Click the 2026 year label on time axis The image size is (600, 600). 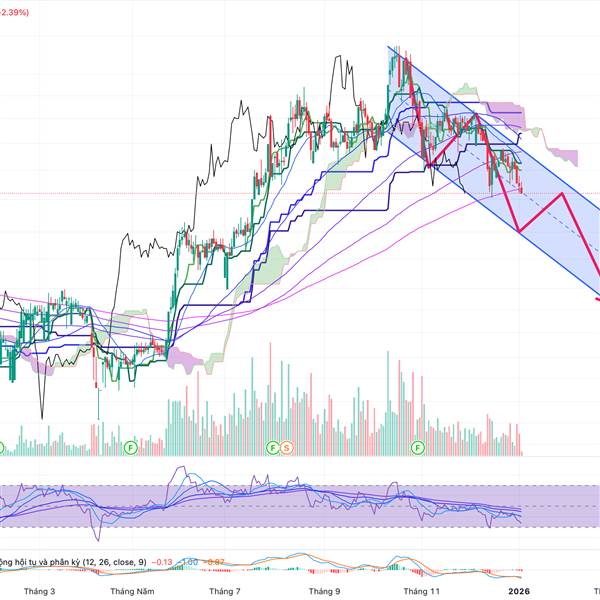(x=519, y=591)
